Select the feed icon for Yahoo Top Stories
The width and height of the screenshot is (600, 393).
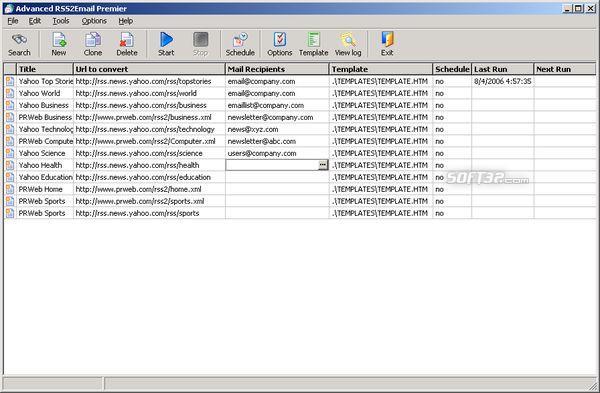(x=10, y=81)
